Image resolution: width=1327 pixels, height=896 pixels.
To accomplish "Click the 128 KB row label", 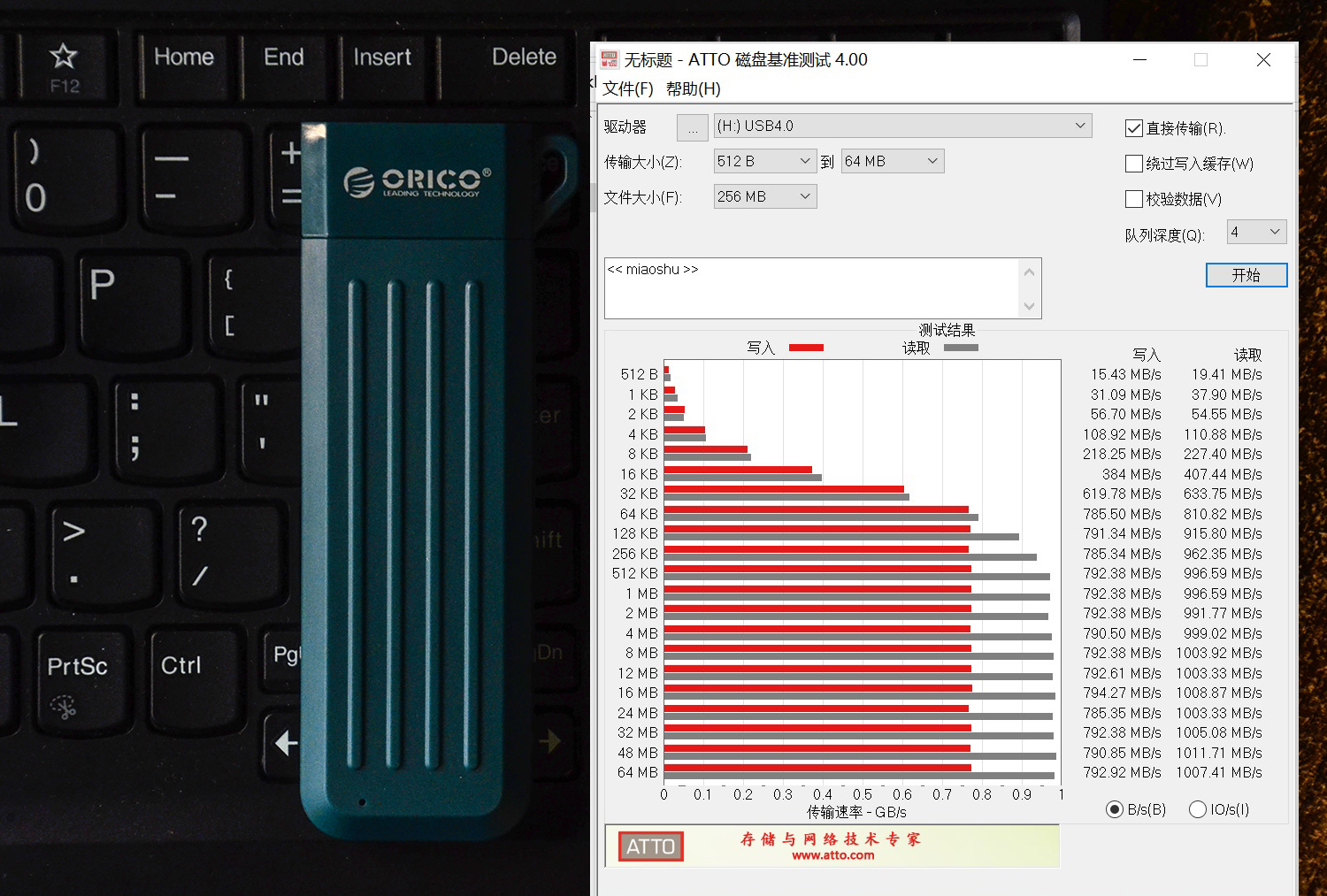I will [x=635, y=533].
